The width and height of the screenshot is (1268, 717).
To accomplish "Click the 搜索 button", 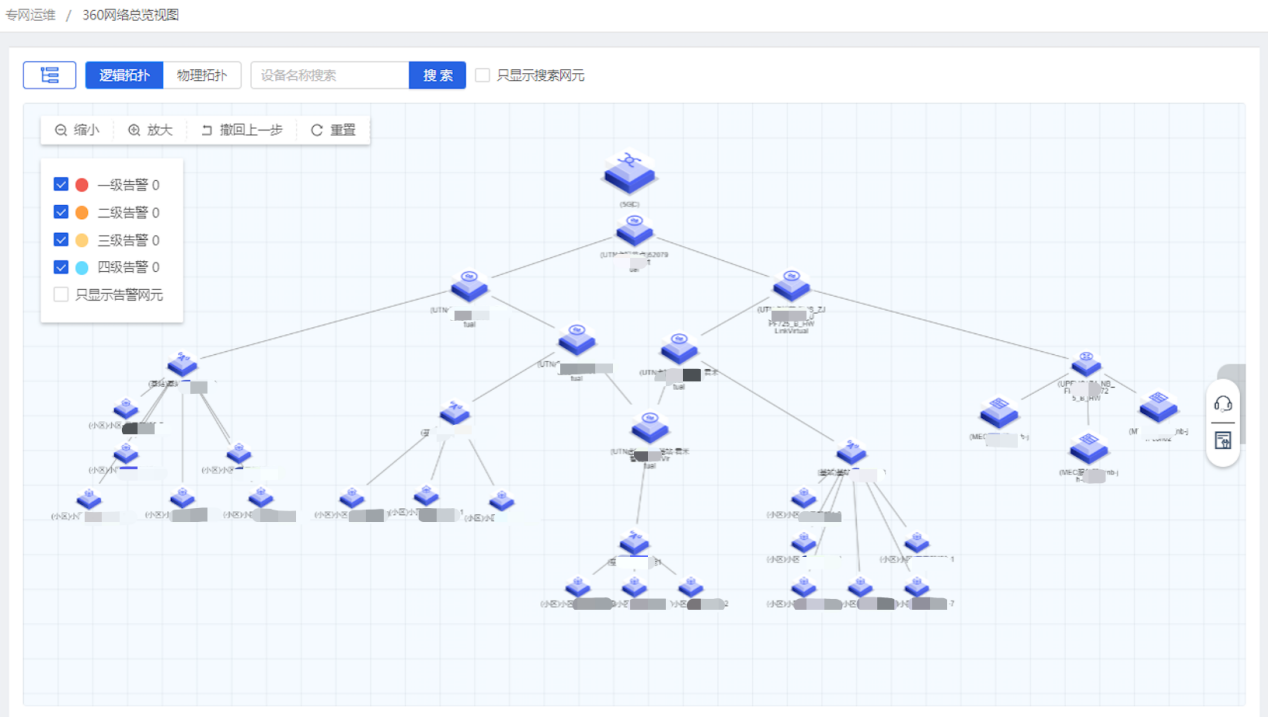I will [437, 75].
